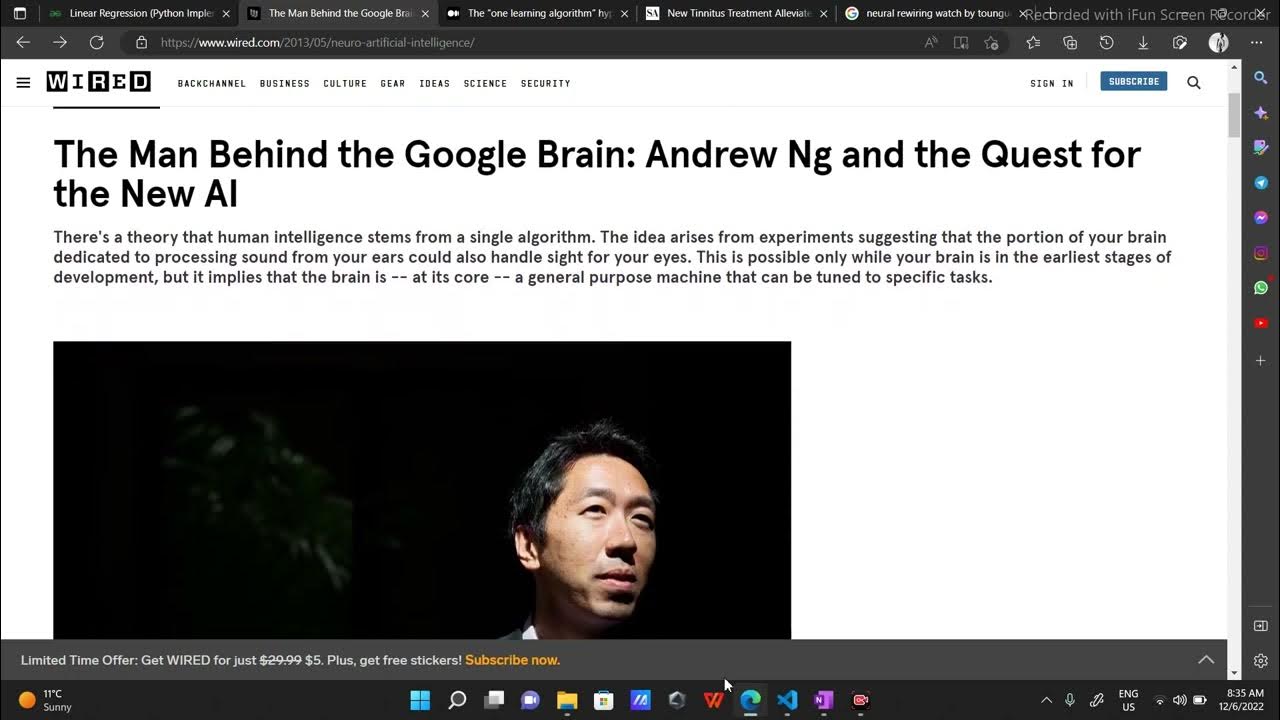
Task: Add a new app to sidebar
Action: [x=1261, y=360]
